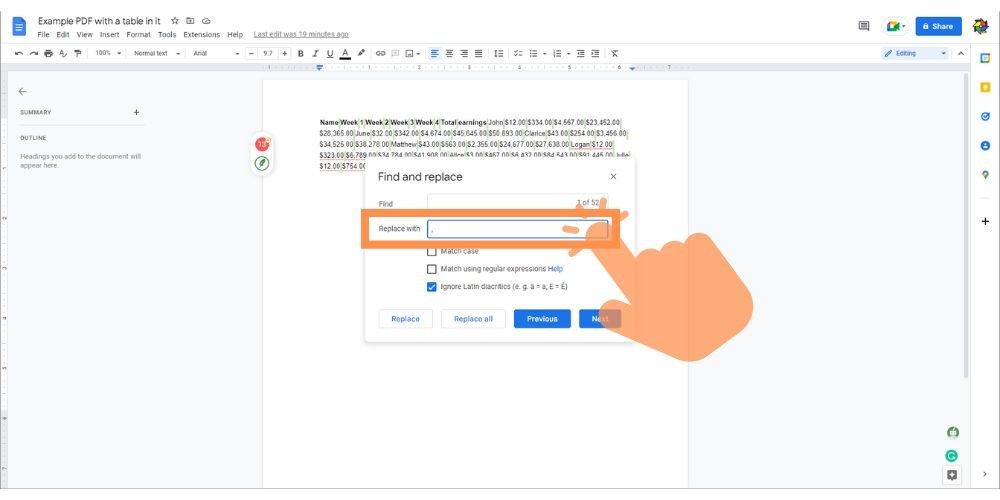The width and height of the screenshot is (1000, 500).
Task: Toggle the Match case checkbox
Action: (432, 251)
